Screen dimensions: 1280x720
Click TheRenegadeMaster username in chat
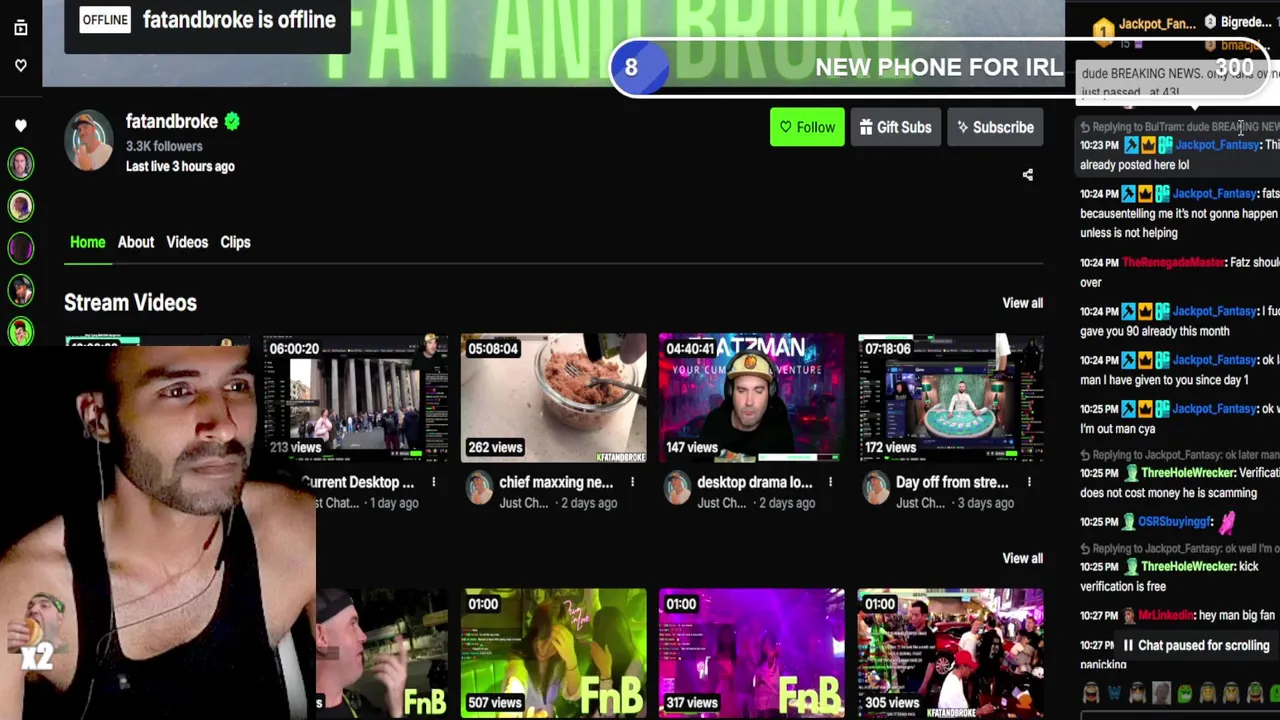point(1173,262)
